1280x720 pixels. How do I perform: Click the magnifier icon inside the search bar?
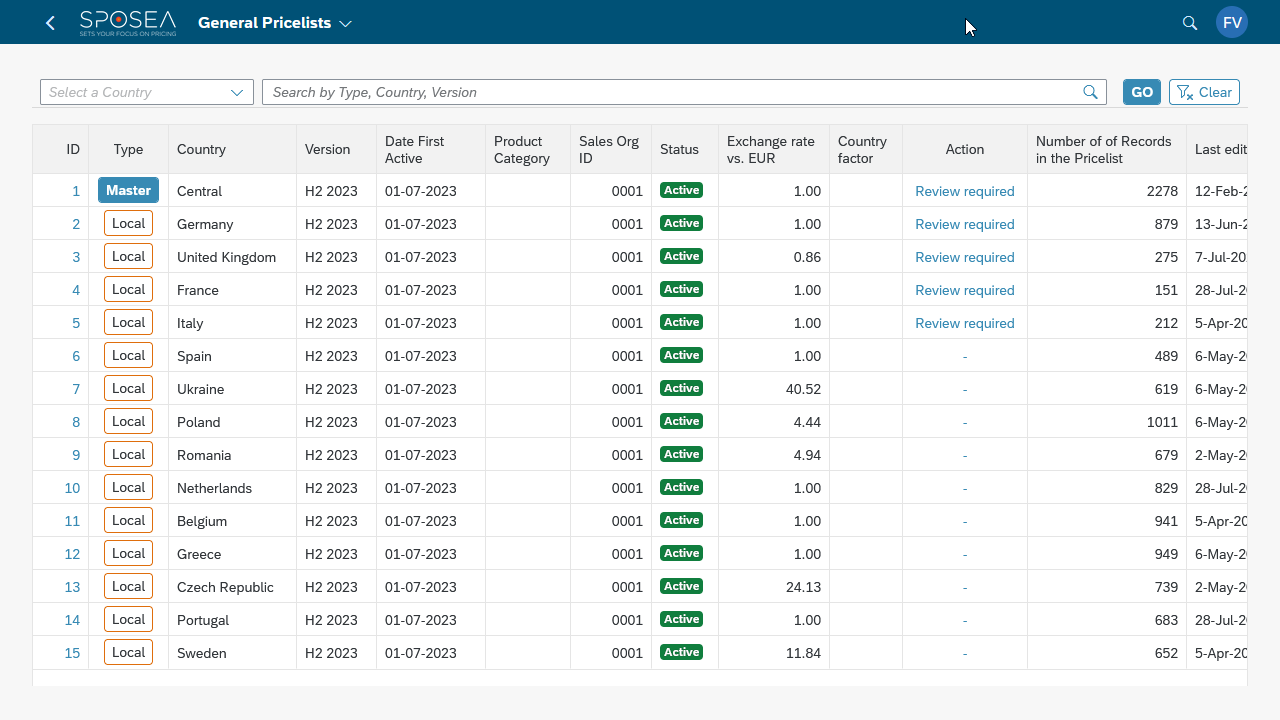pyautogui.click(x=1090, y=91)
